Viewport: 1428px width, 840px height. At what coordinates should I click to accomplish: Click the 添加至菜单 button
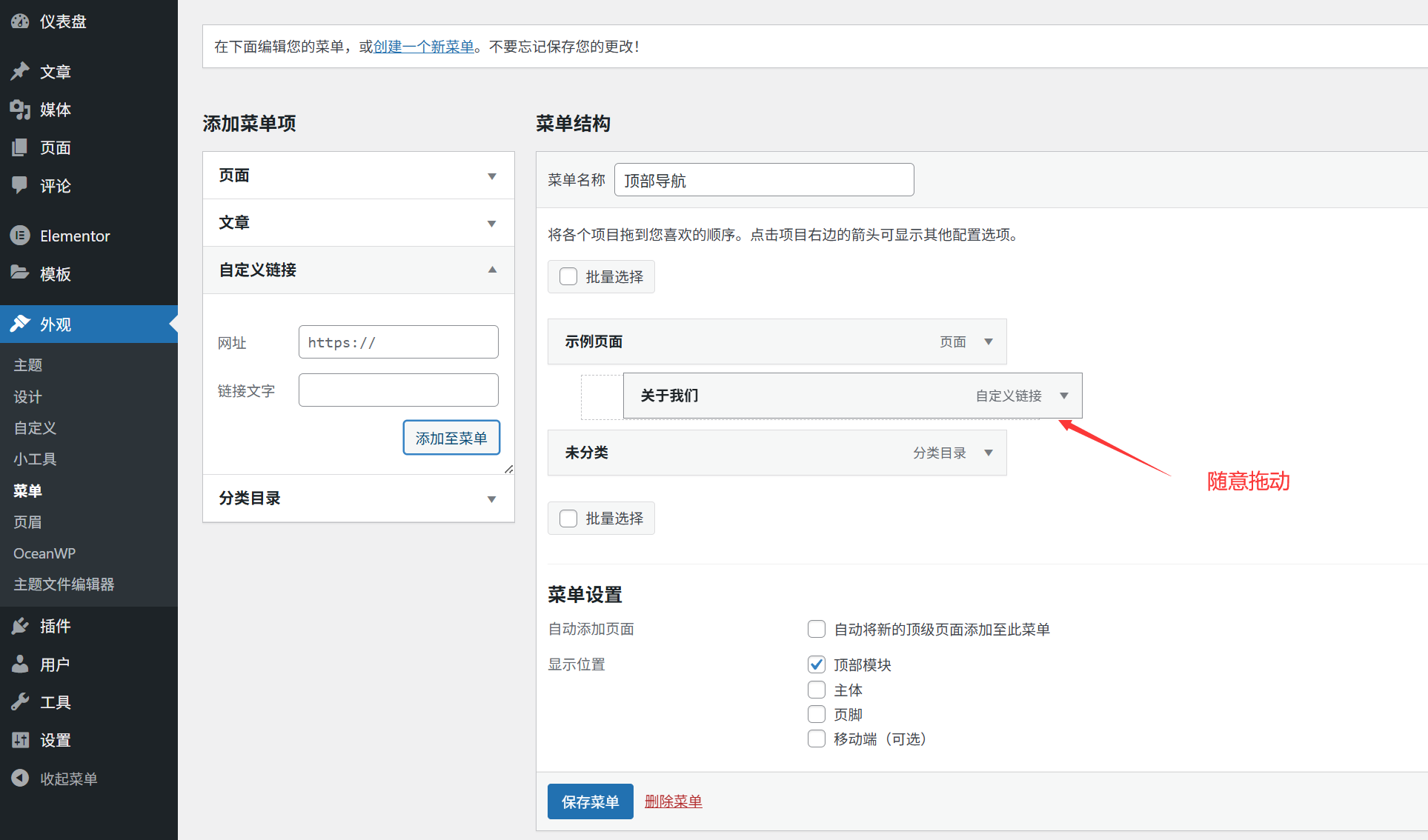coord(451,438)
